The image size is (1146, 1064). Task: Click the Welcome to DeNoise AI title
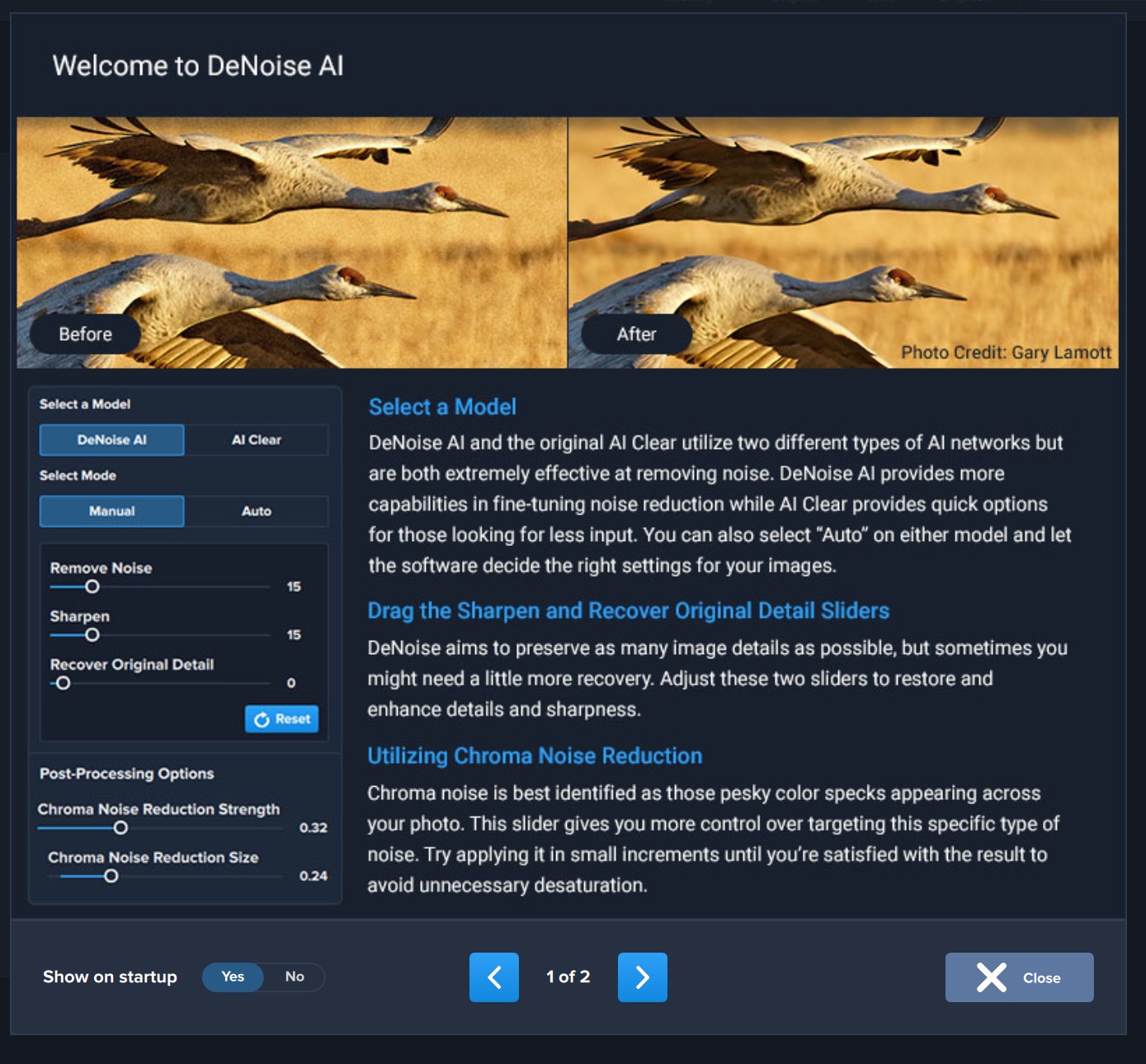point(198,66)
